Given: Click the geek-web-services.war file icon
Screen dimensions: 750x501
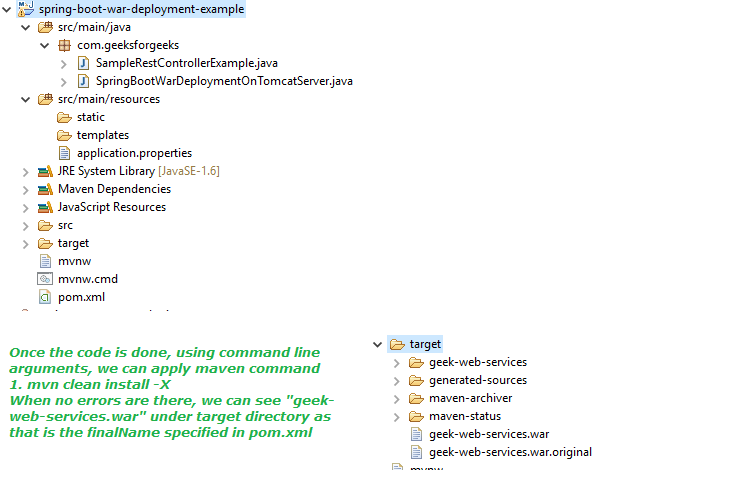Looking at the screenshot, I should [417, 434].
